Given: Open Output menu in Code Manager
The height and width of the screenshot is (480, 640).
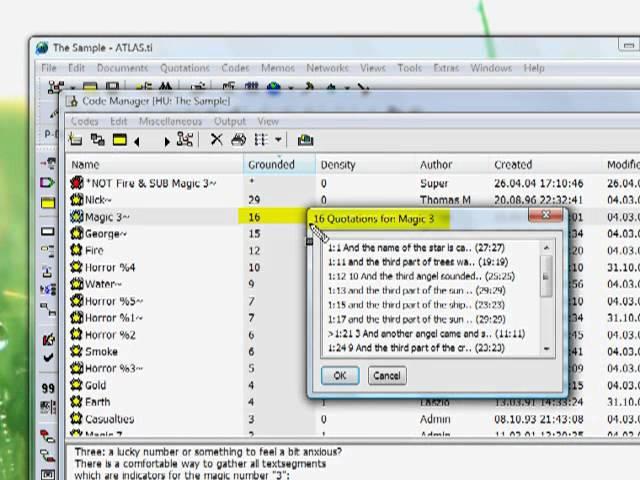Looking at the screenshot, I should pos(230,121).
